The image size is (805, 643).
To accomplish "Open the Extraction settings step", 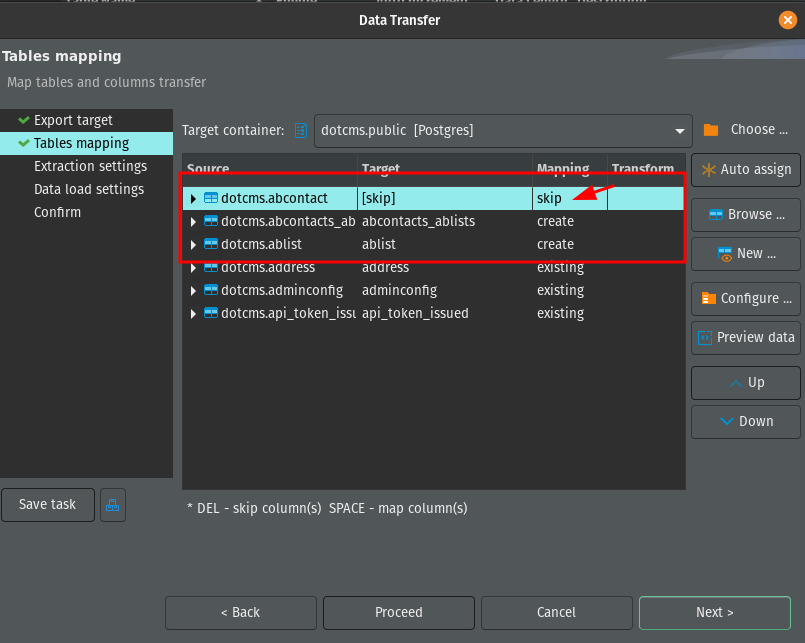I will click(90, 166).
